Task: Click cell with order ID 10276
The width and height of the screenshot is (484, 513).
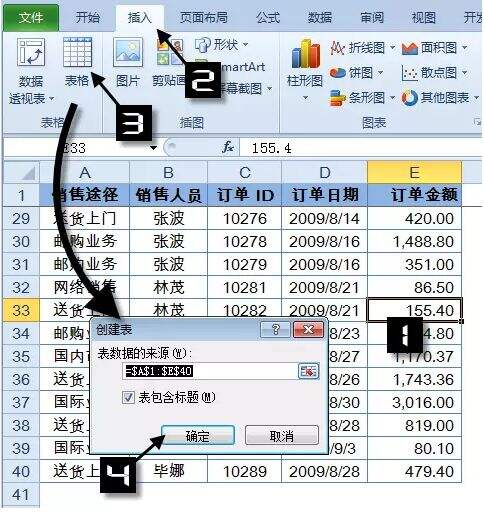Action: [245, 218]
